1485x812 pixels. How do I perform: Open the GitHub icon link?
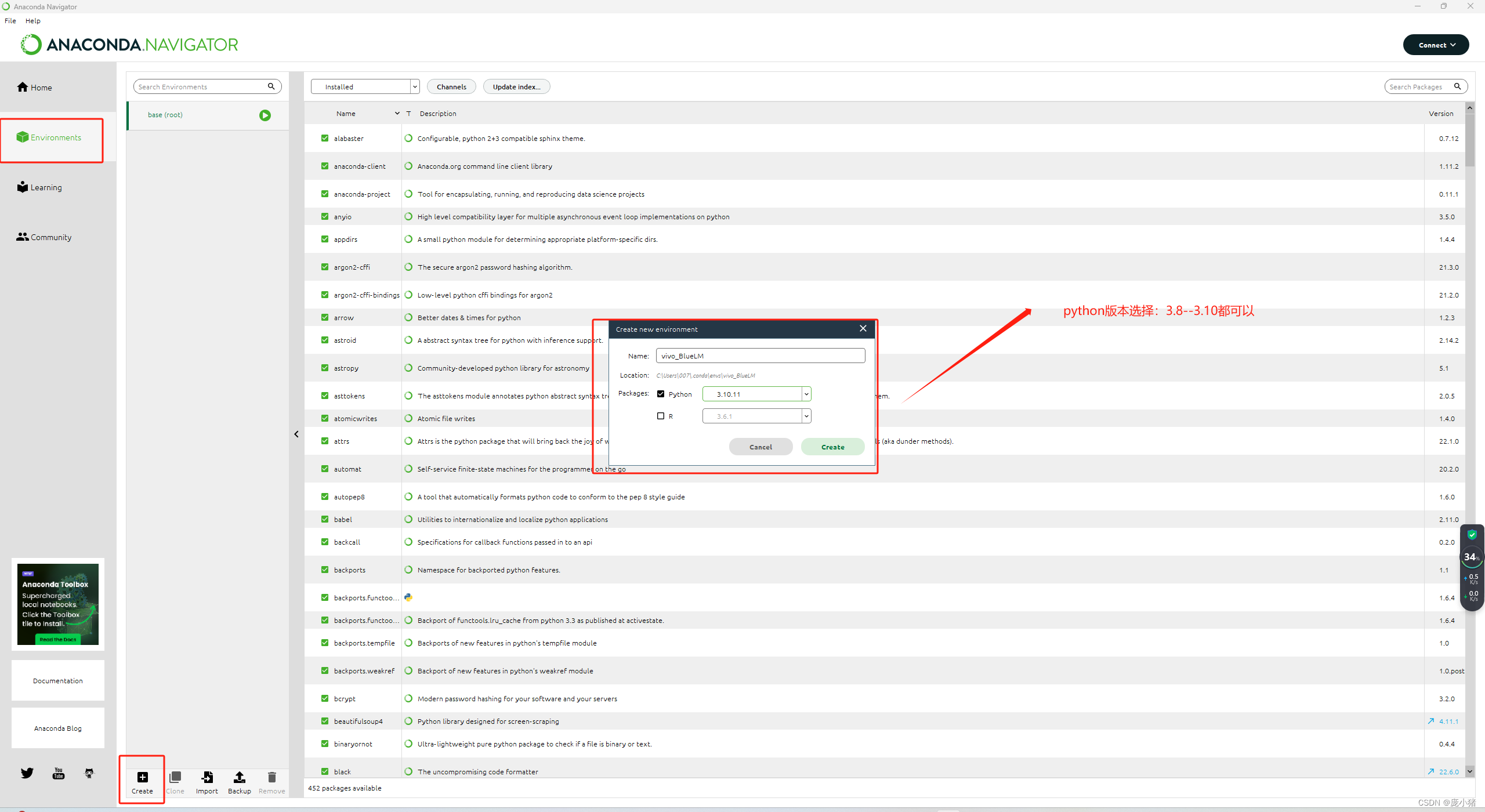tap(89, 773)
